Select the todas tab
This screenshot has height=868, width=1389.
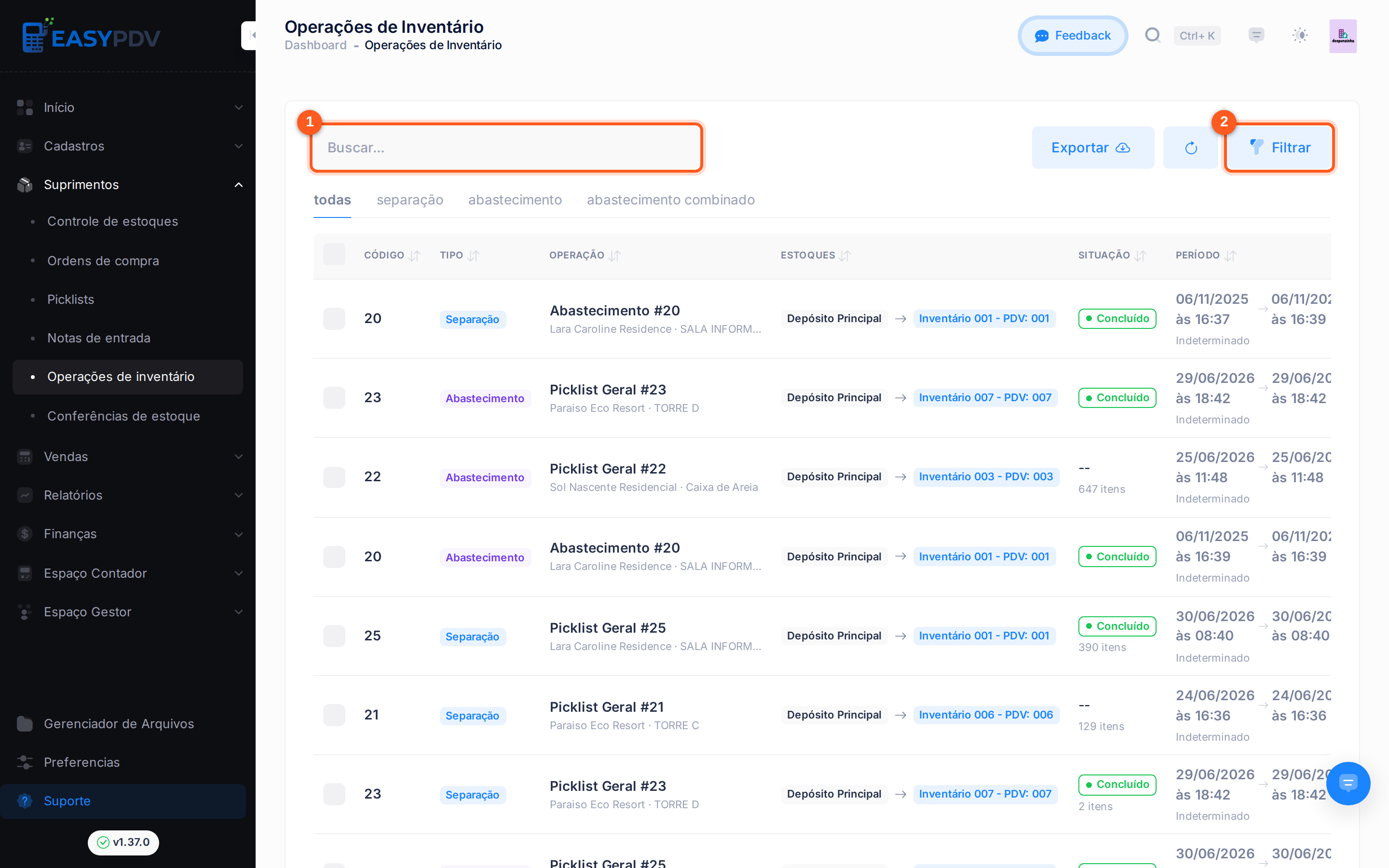click(x=332, y=200)
